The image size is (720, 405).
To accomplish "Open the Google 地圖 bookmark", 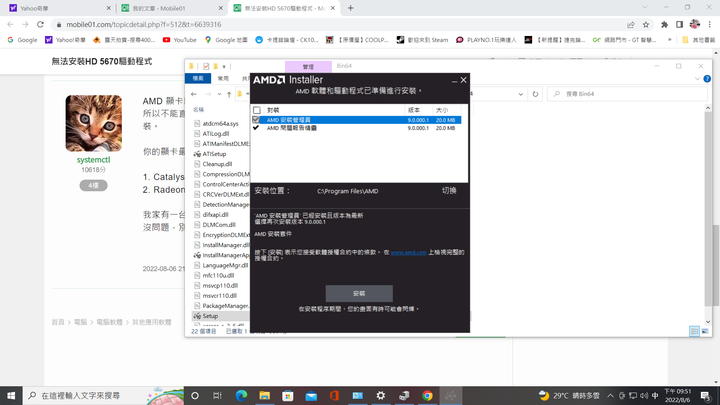I will point(226,40).
